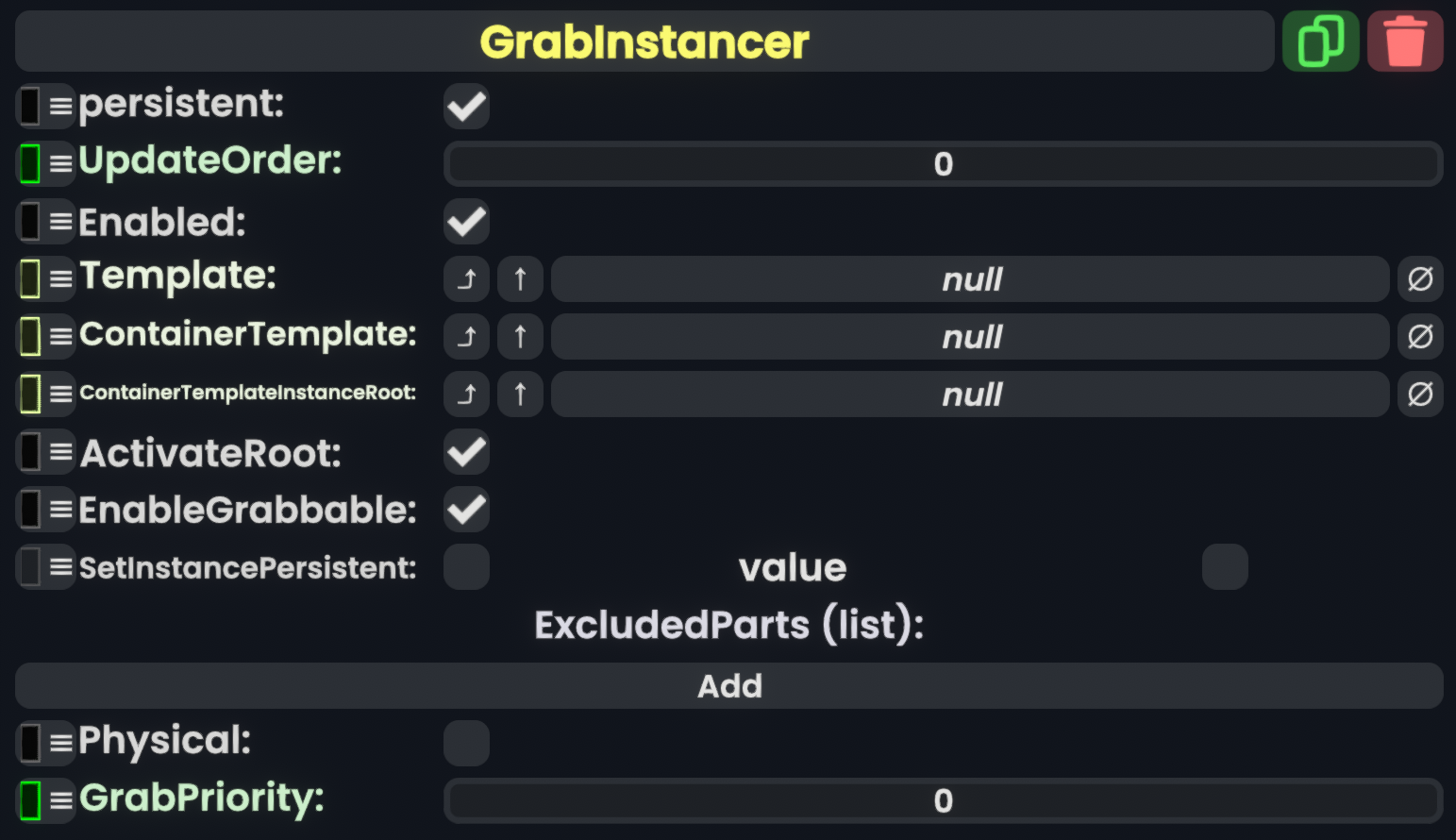Toggle the ActivateRoot checkbox
The width and height of the screenshot is (1456, 840).
point(466,453)
